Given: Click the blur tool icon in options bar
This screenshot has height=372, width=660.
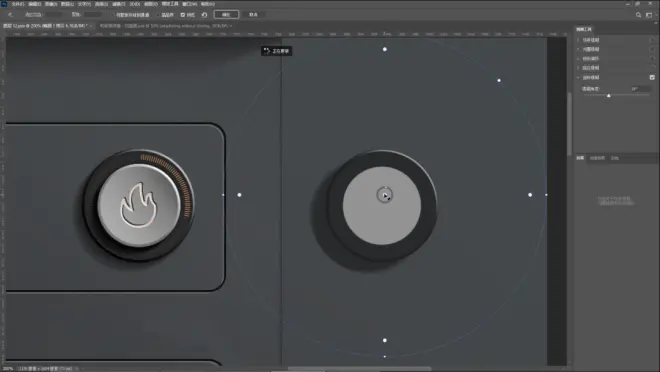Looking at the screenshot, I should 10,15.
